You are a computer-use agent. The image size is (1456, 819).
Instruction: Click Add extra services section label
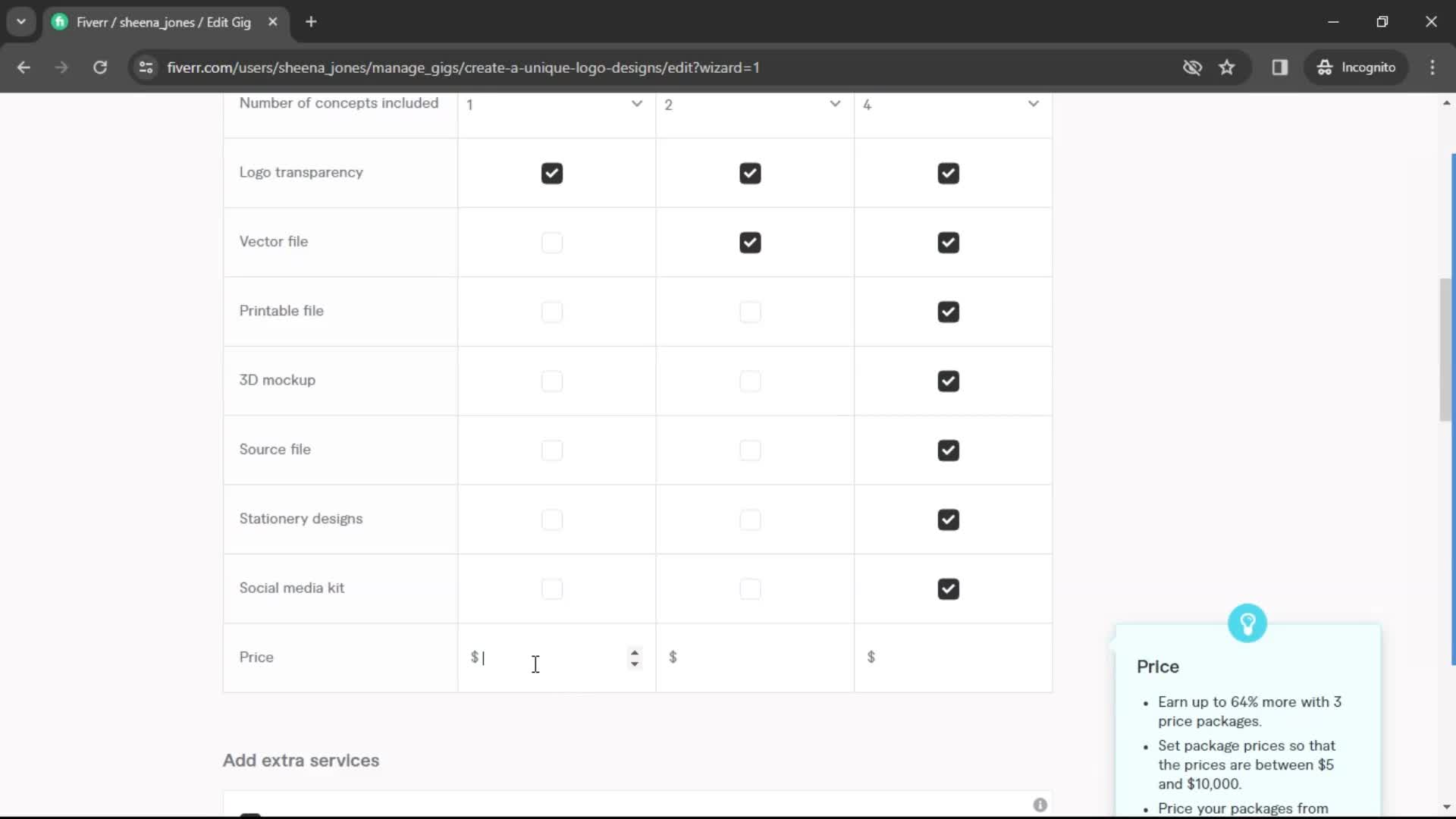pyautogui.click(x=301, y=760)
